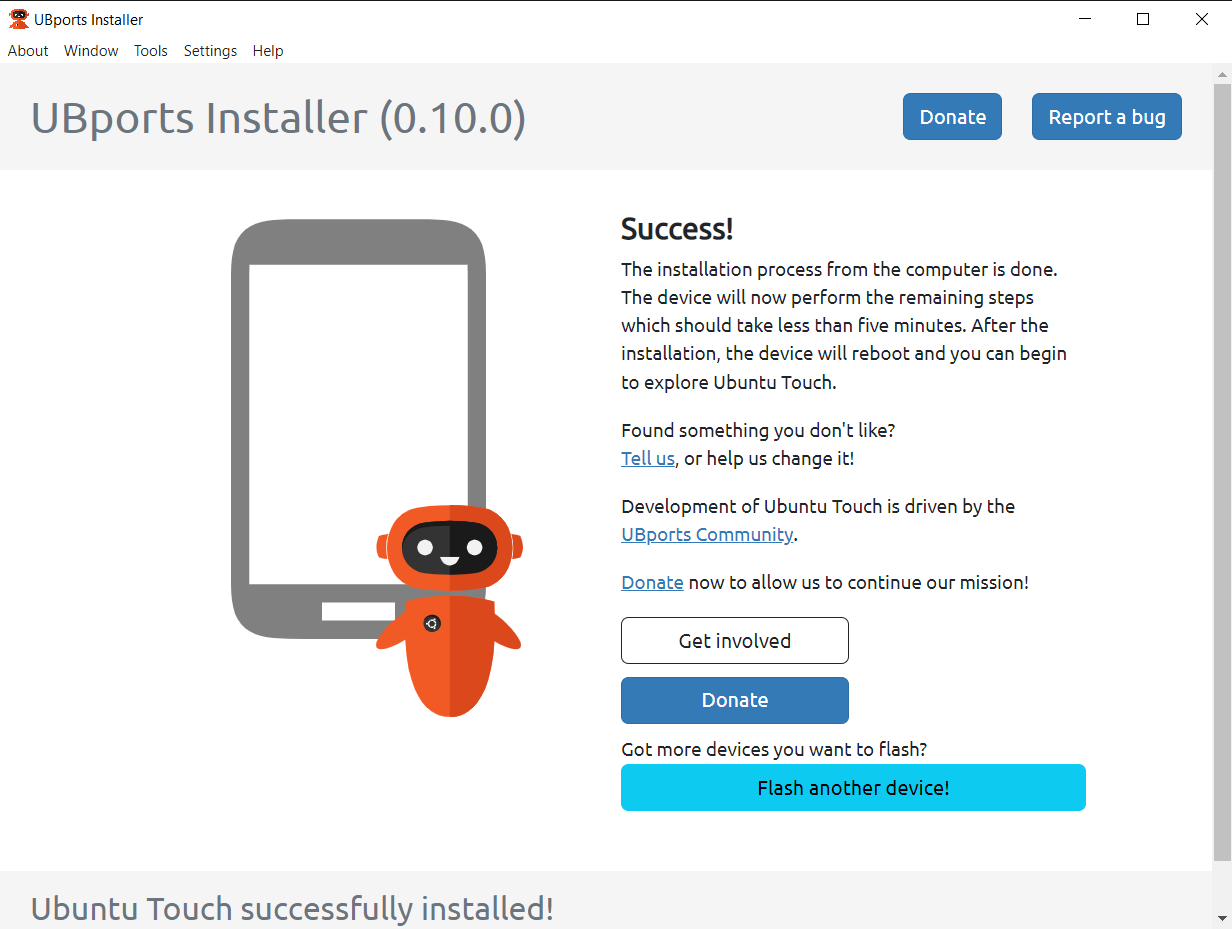Click the scrollbar up arrow
Image resolution: width=1232 pixels, height=929 pixels.
coord(1222,74)
